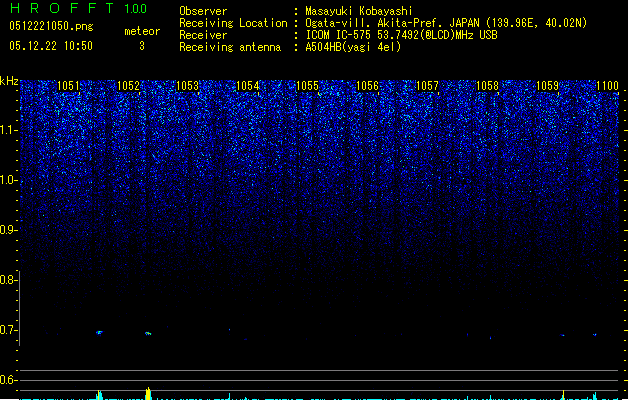Click the 1052 time marker
This screenshot has height=400, width=629.
[128, 85]
